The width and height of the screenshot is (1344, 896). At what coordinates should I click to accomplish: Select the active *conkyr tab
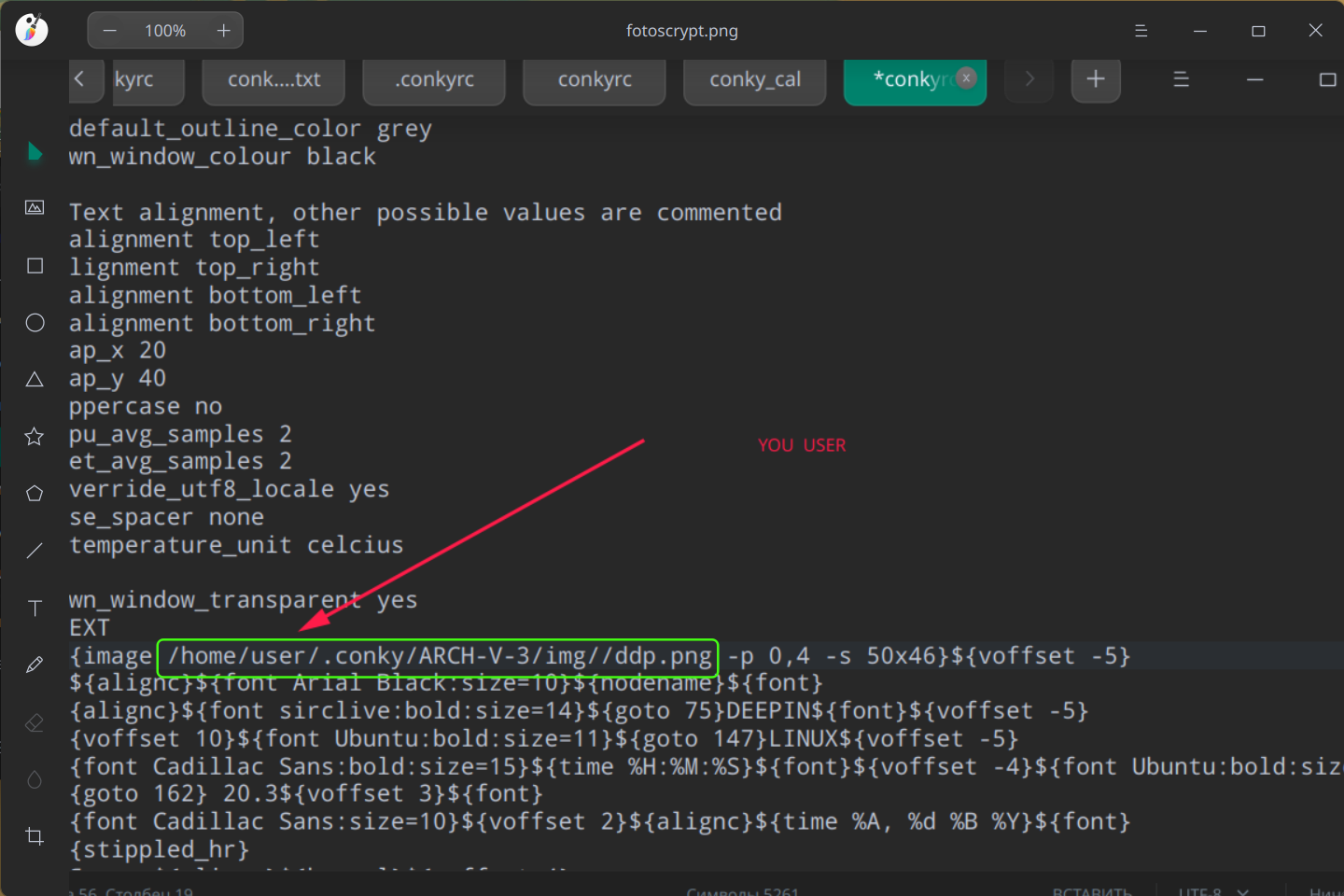[x=914, y=80]
